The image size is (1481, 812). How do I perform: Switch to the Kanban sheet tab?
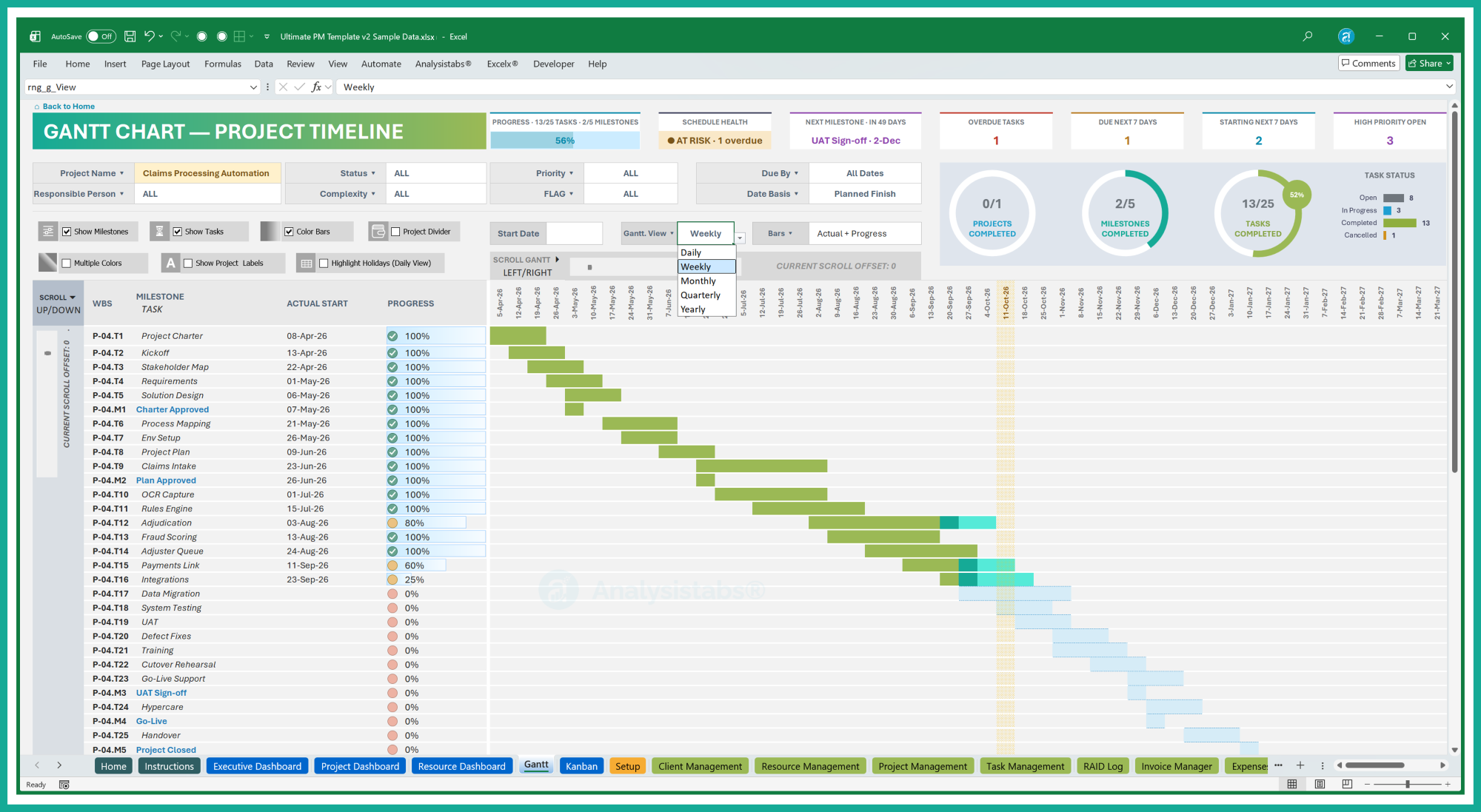pyautogui.click(x=581, y=766)
